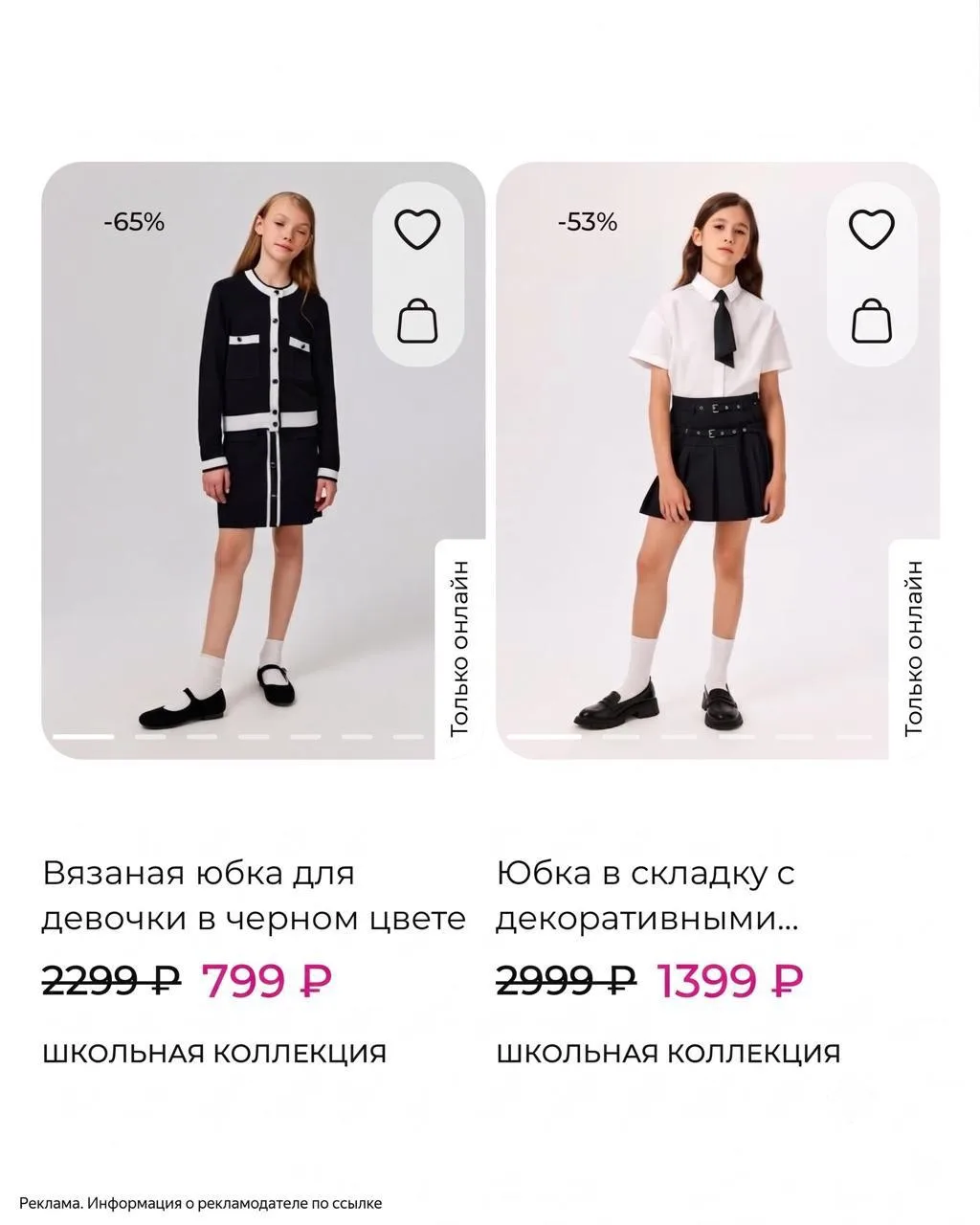This screenshot has height=1225, width=980.
Task: Favorite the pleated skirt with heart icon
Action: click(x=872, y=230)
